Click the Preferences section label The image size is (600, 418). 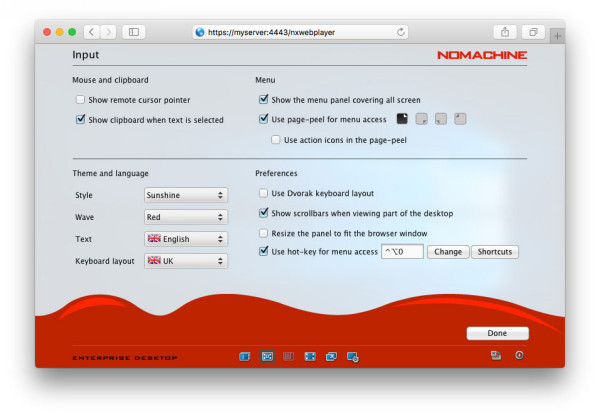point(276,173)
